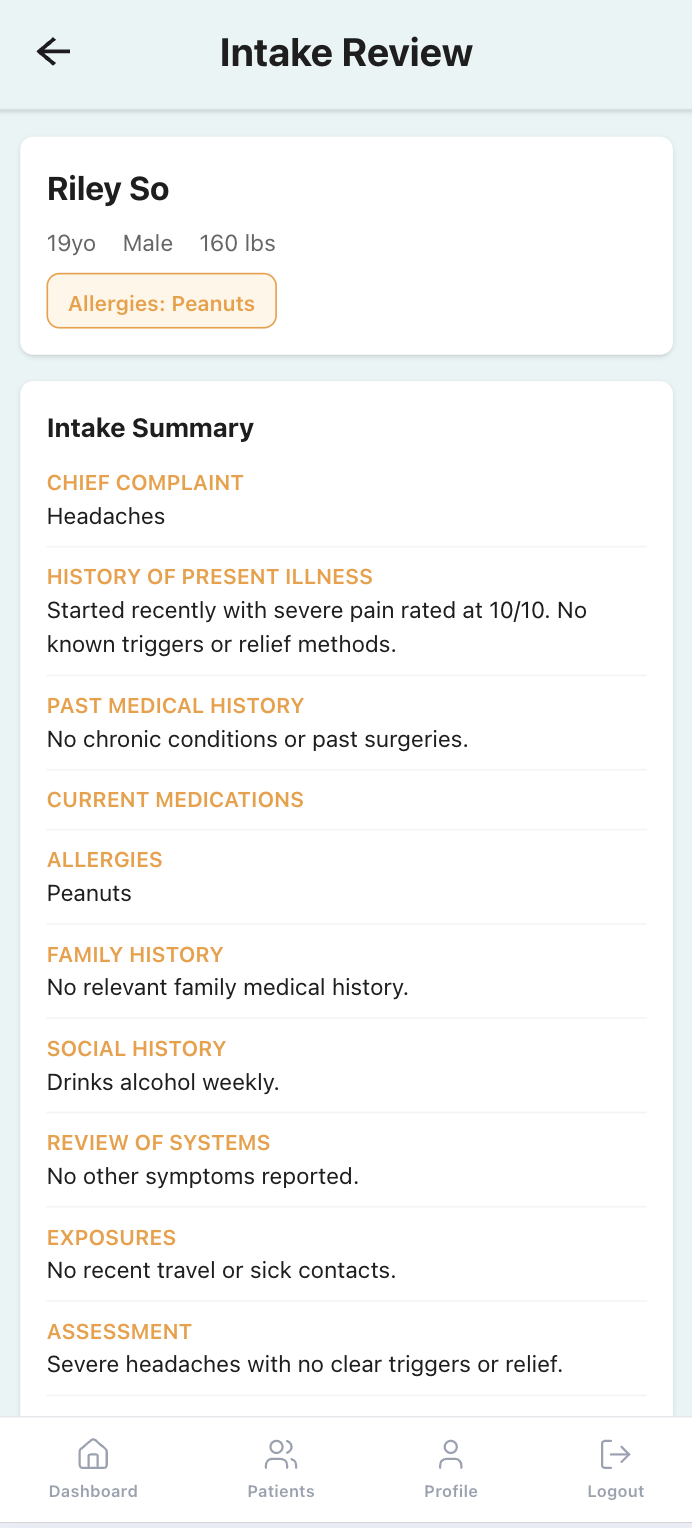Click the Logout door-arrow icon

pos(615,1453)
